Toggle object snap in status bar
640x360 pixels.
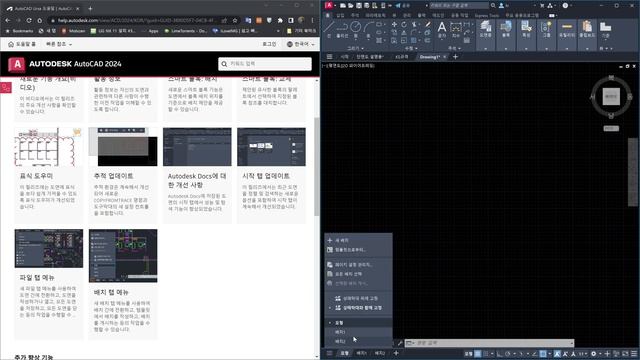(x=543, y=353)
